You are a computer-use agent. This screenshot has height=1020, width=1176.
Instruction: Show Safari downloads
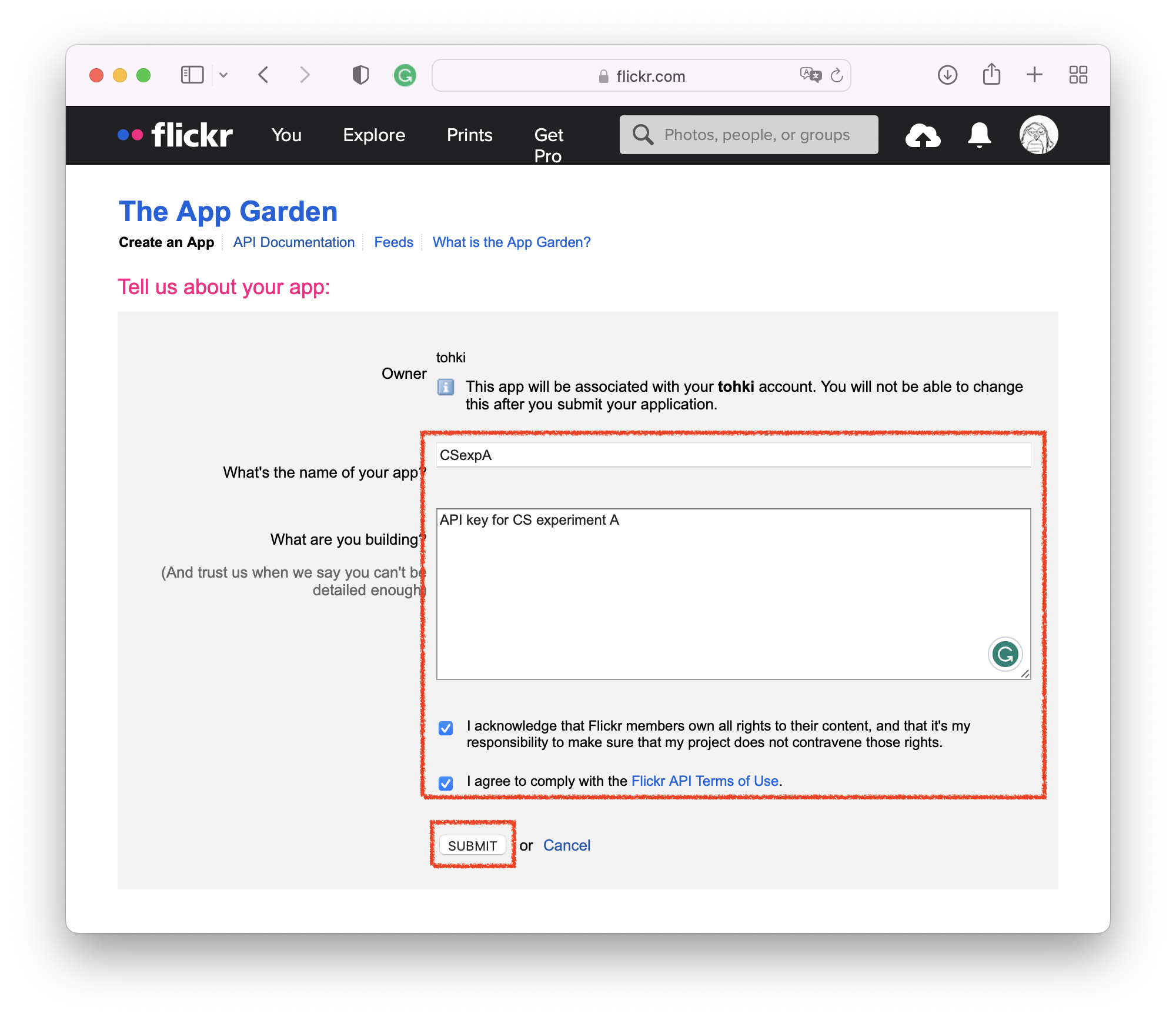click(947, 75)
